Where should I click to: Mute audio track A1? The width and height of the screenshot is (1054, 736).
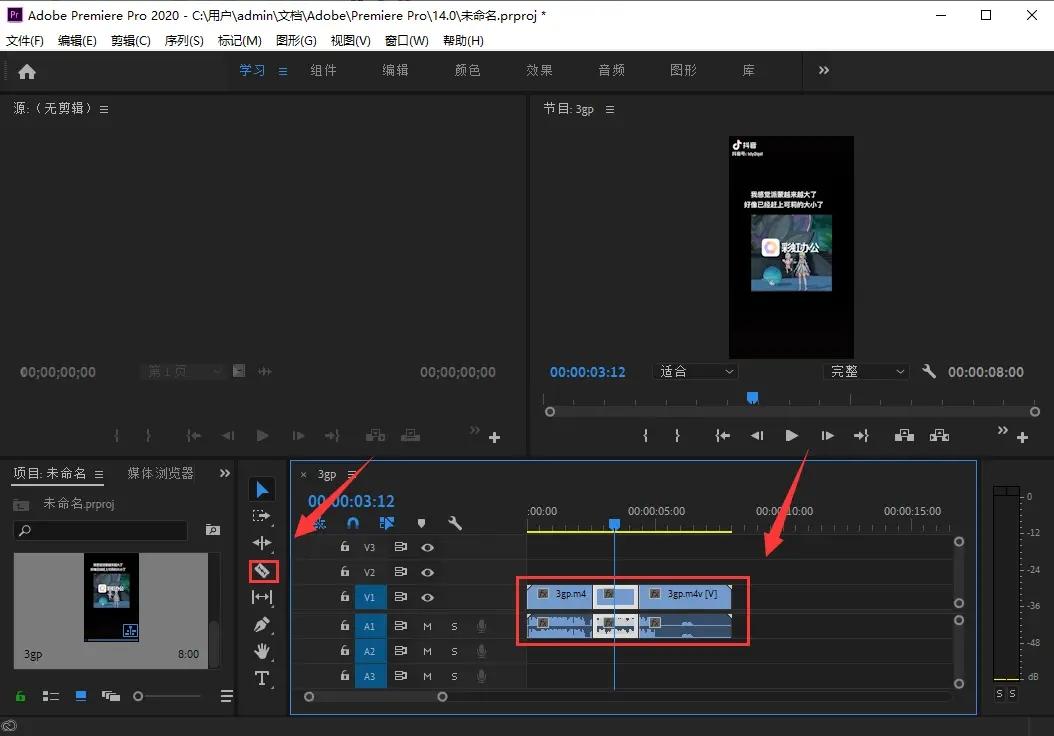(x=427, y=625)
